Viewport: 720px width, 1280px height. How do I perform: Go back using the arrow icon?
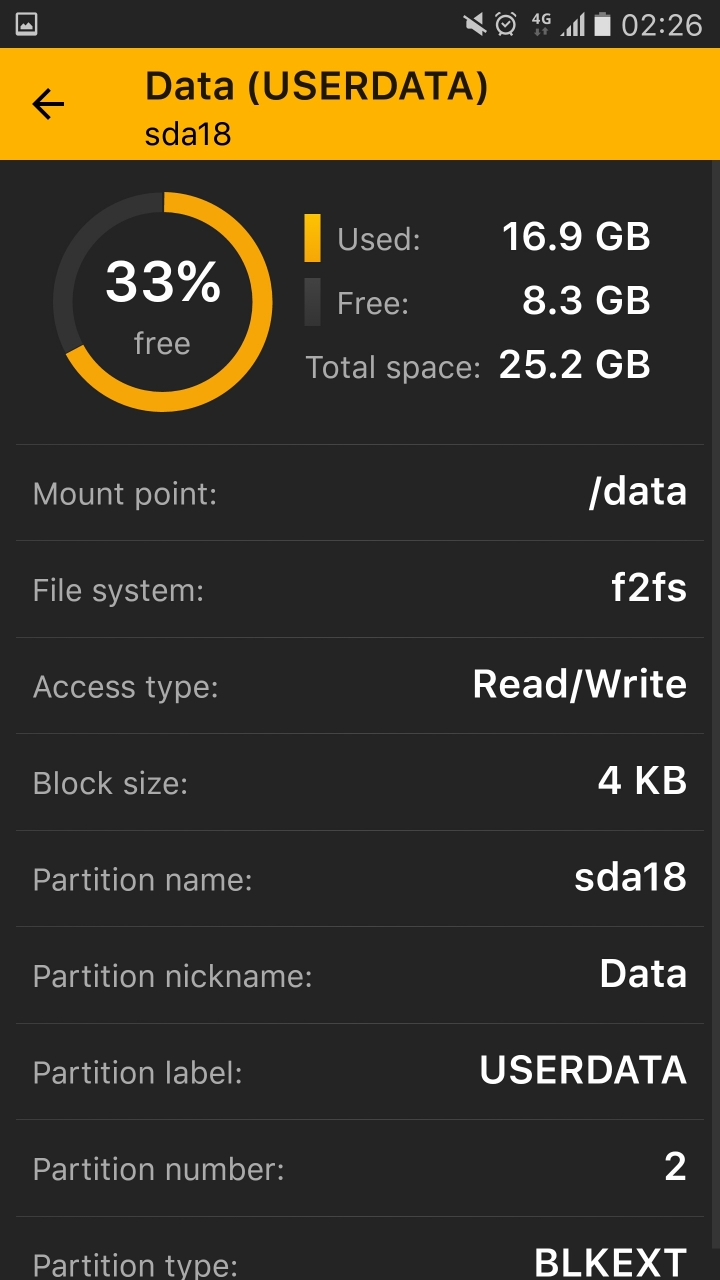pos(48,104)
